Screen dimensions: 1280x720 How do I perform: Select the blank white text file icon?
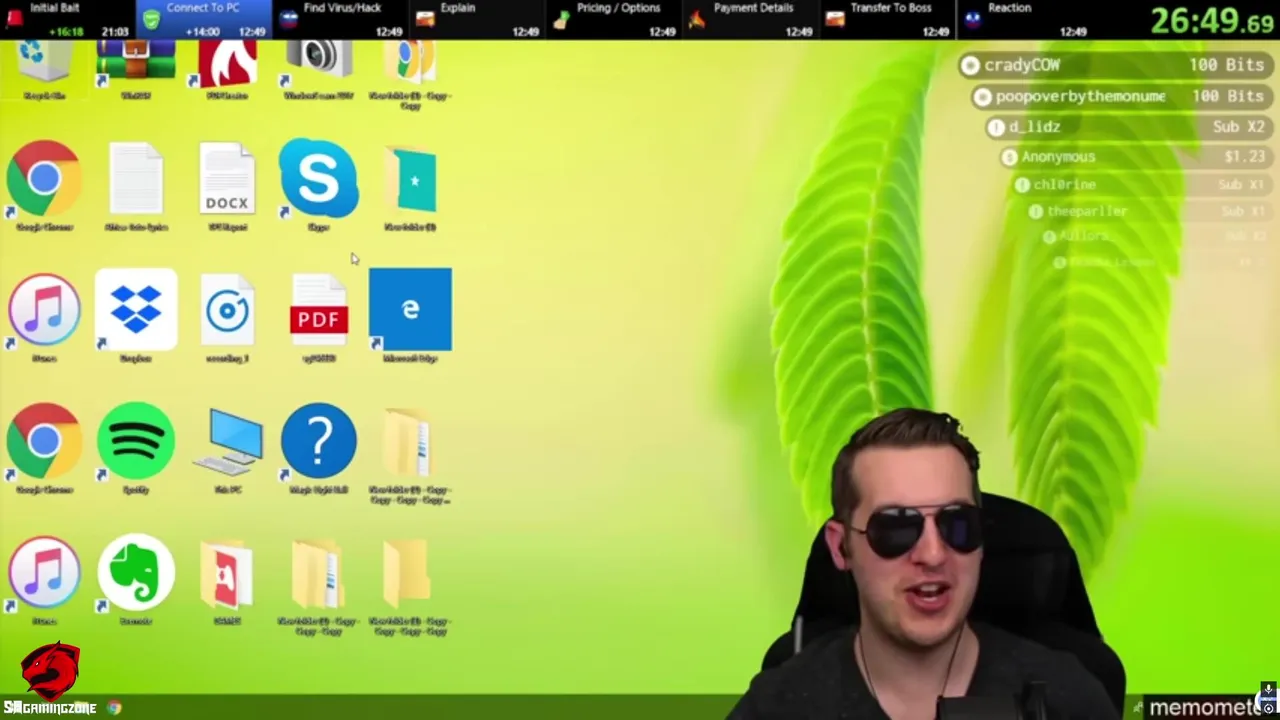pos(136,186)
